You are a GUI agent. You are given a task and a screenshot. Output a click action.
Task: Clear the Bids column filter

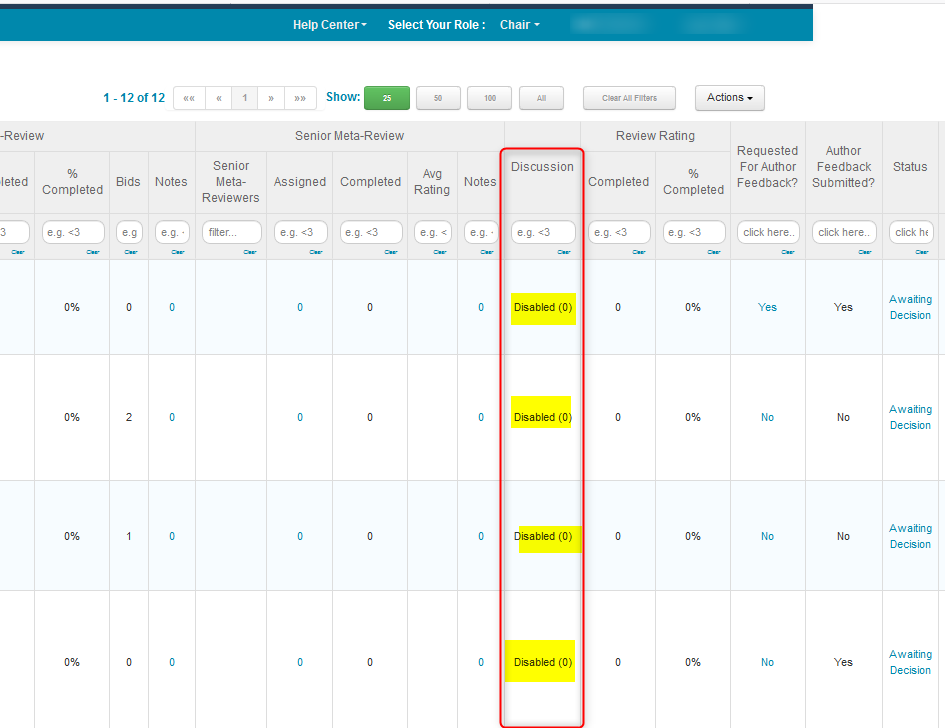131,252
